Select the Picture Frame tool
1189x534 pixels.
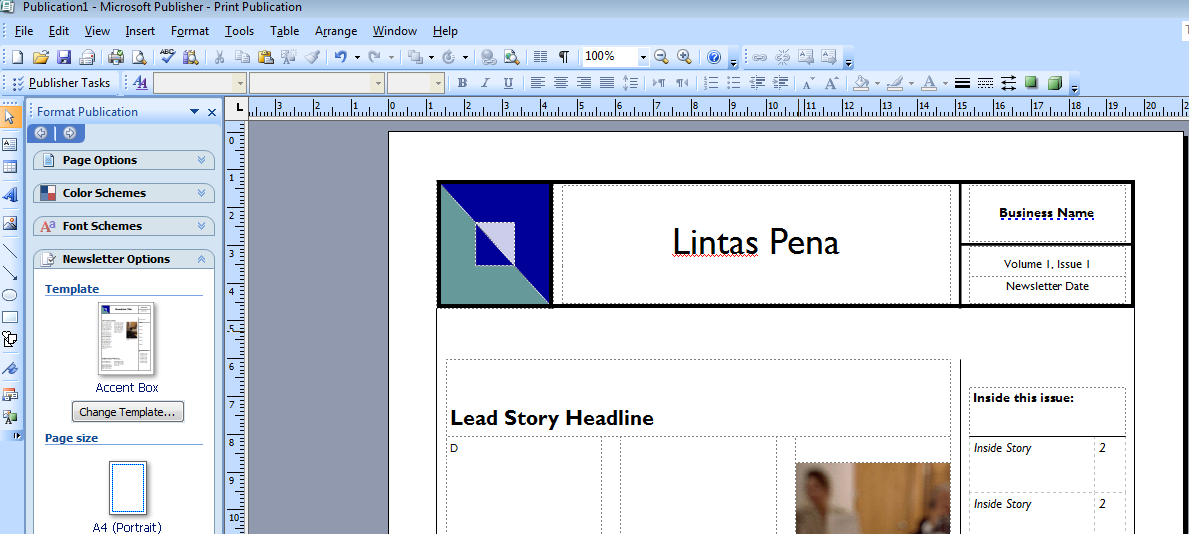click(10, 223)
